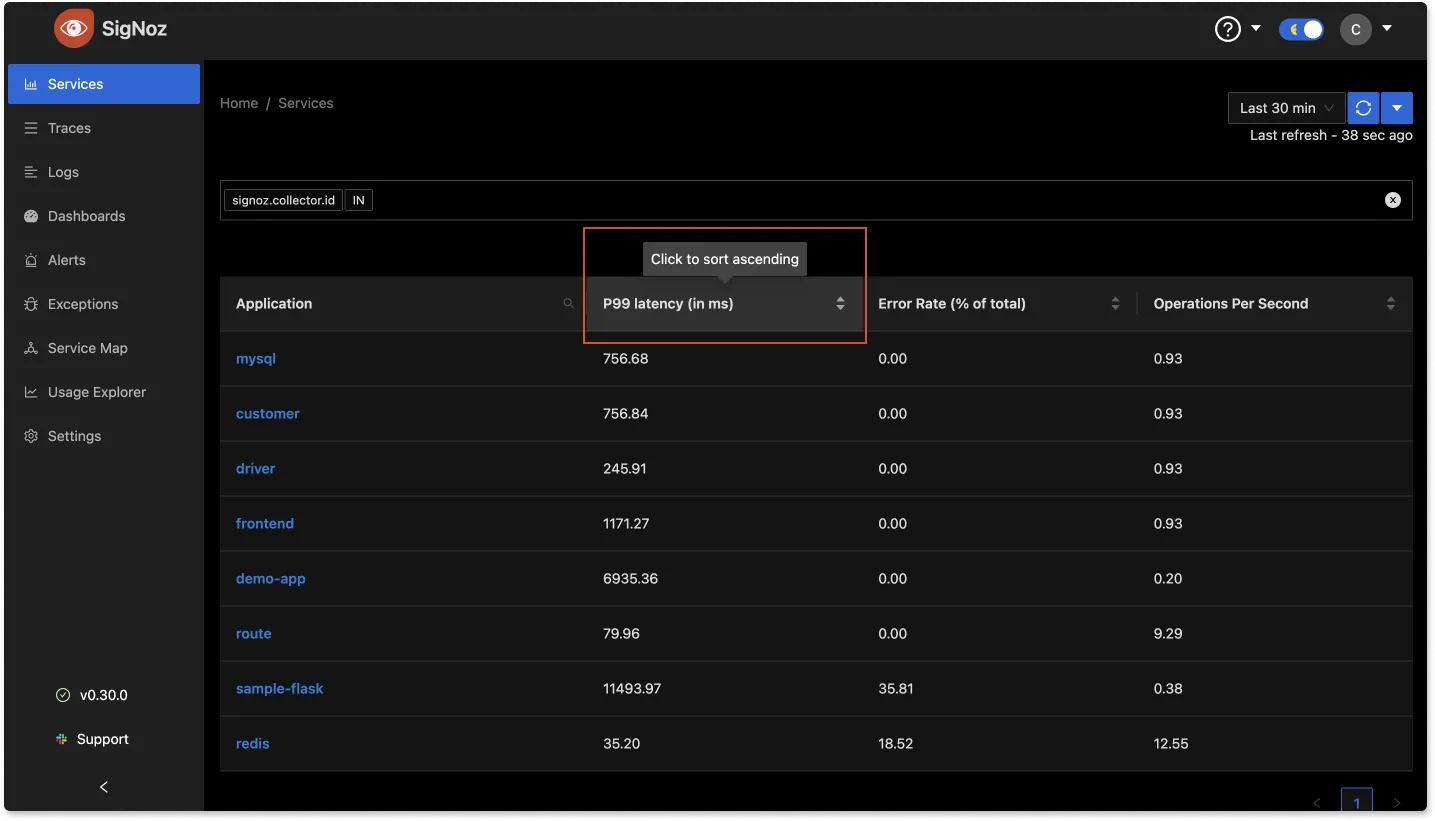Open the frontend service
Viewport: 1435px width, 821px height.
[265, 524]
